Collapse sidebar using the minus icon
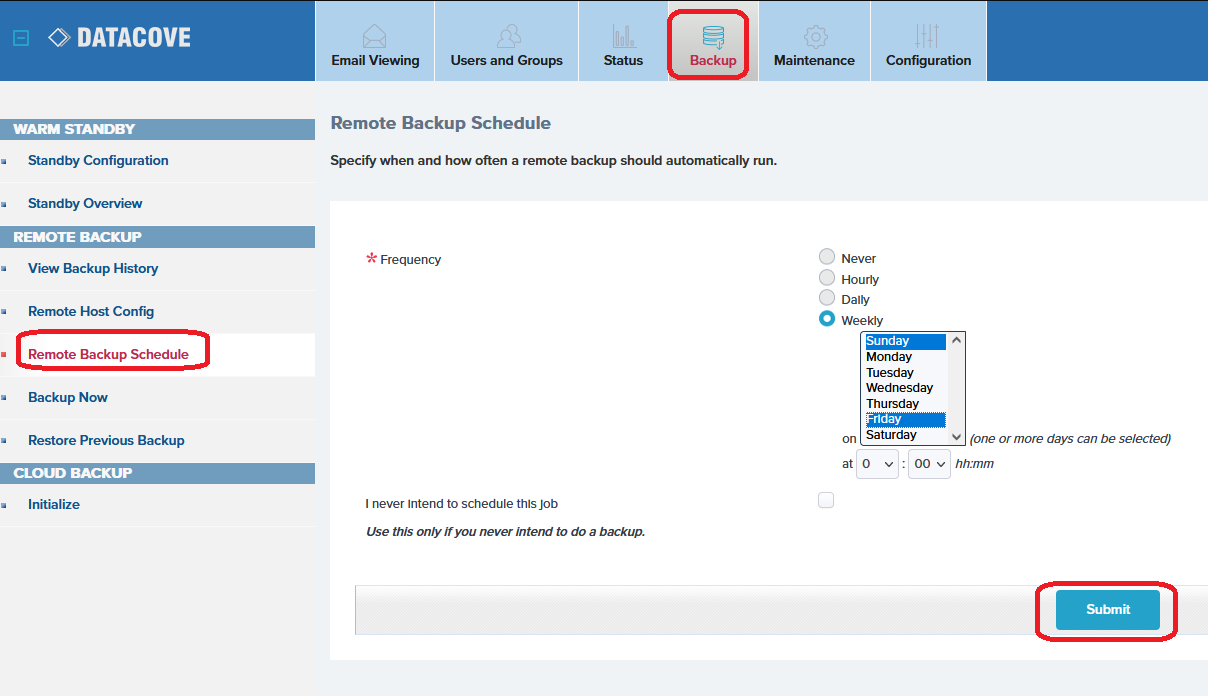 [21, 39]
